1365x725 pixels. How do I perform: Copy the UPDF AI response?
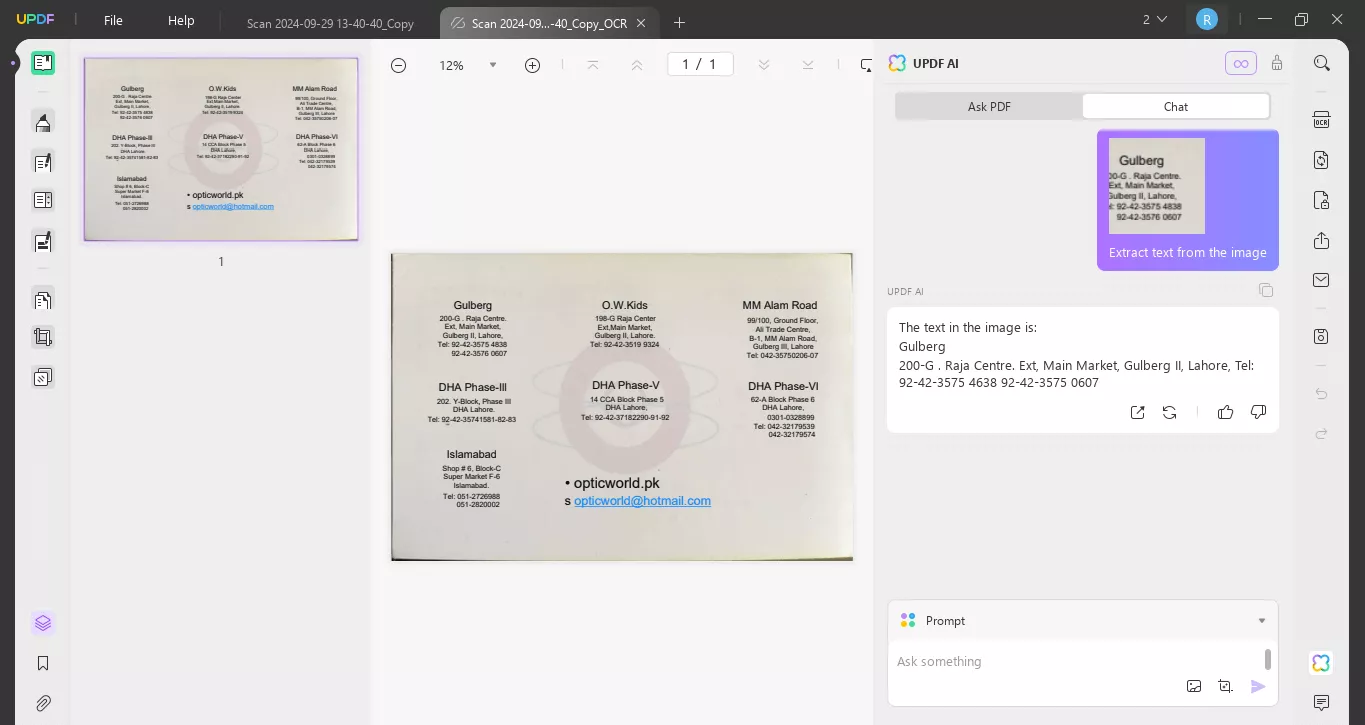click(x=1266, y=290)
